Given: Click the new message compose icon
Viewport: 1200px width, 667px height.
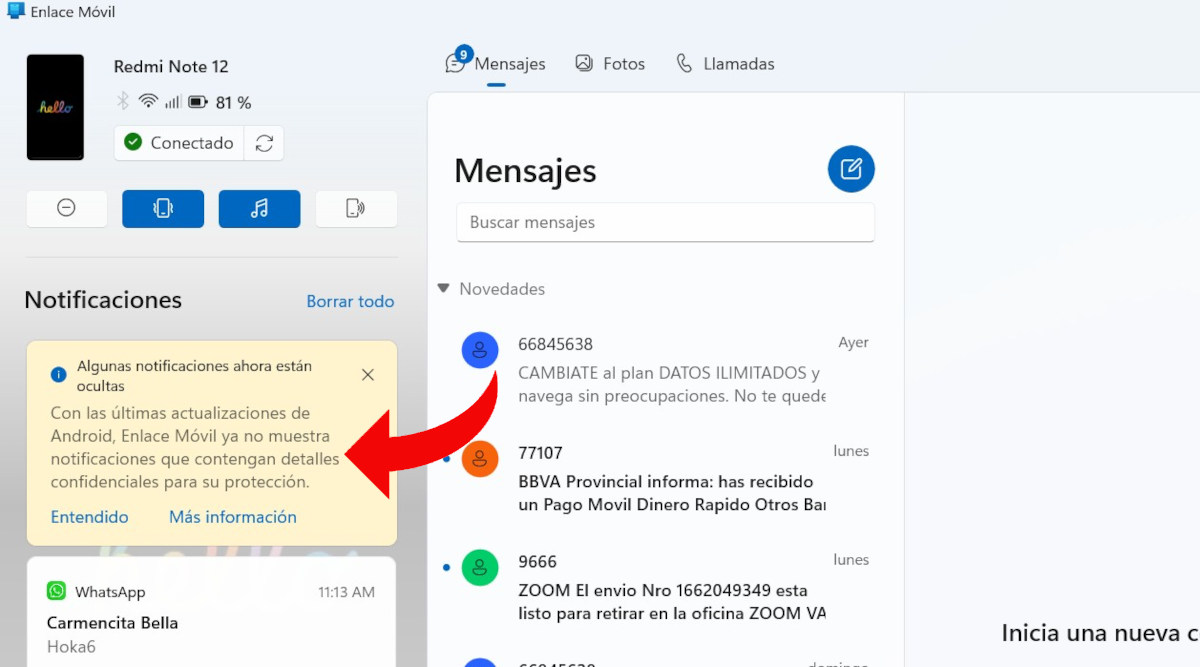Looking at the screenshot, I should (x=851, y=169).
